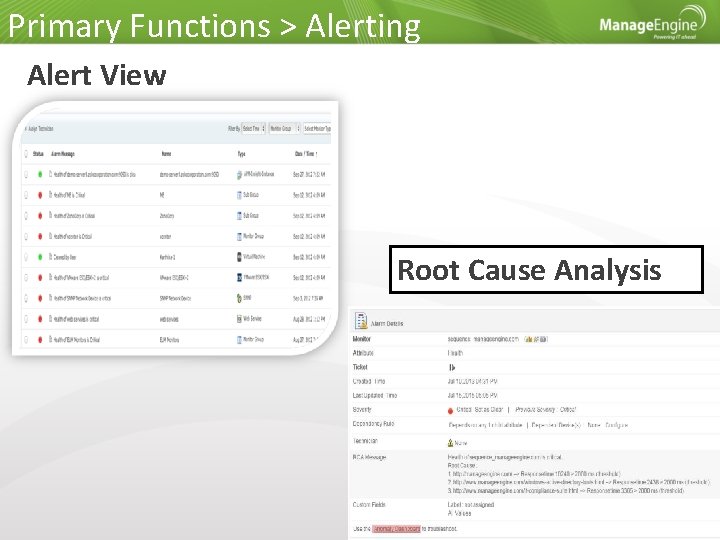The width and height of the screenshot is (720, 540).
Task: Click the red Severity indicator in Alarm Details
Action: pyautogui.click(x=450, y=411)
